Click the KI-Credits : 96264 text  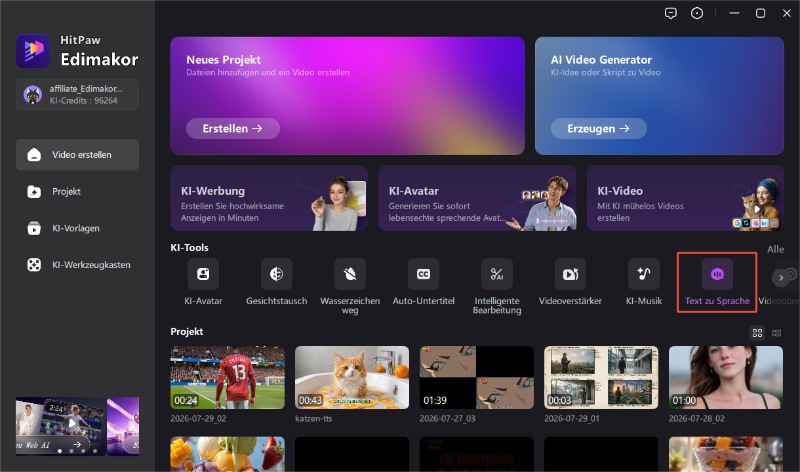point(84,101)
